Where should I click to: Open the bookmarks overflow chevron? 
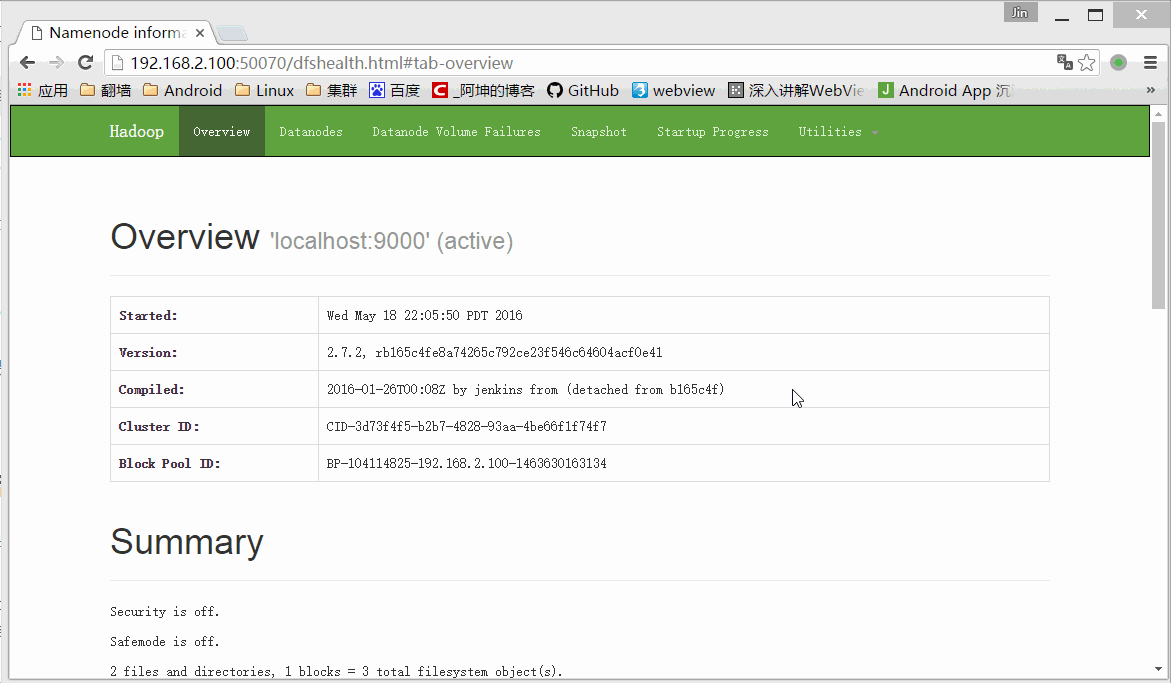(x=1150, y=90)
